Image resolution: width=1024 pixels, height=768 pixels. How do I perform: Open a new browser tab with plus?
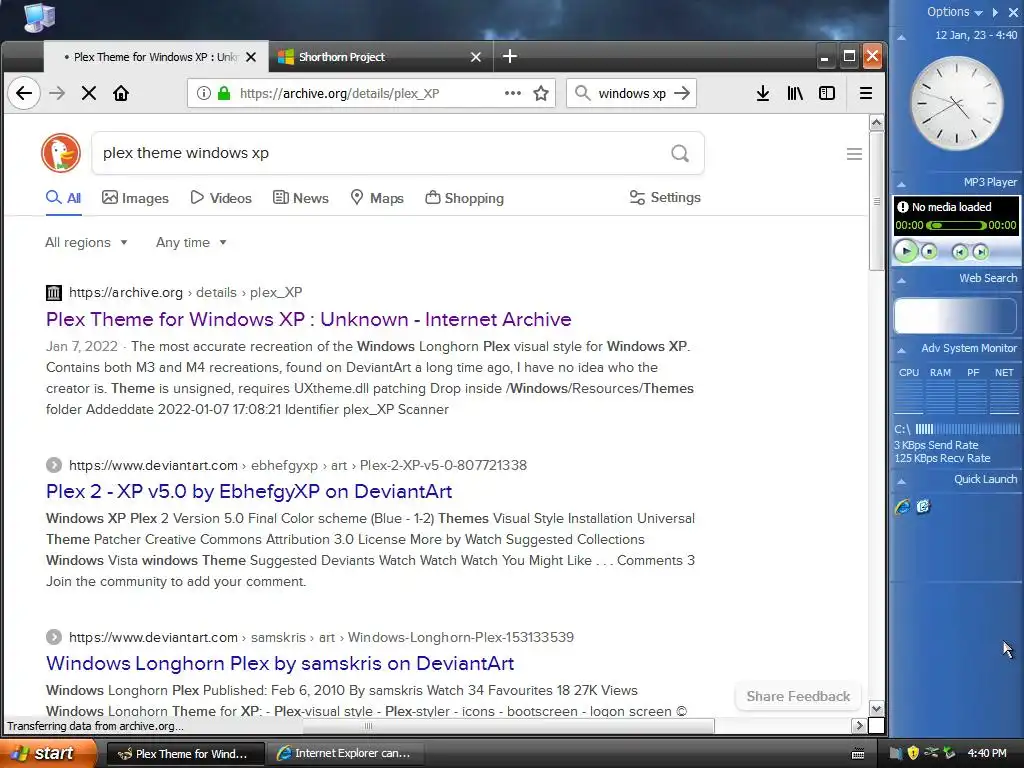coord(510,57)
